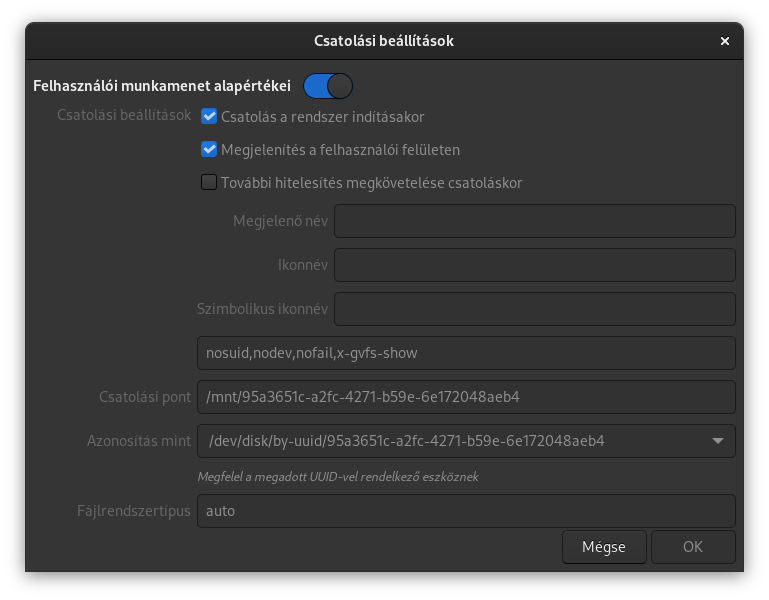The height and width of the screenshot is (600, 769).
Task: Focus the Szimbolikus ikonnév text field
Action: click(x=535, y=309)
